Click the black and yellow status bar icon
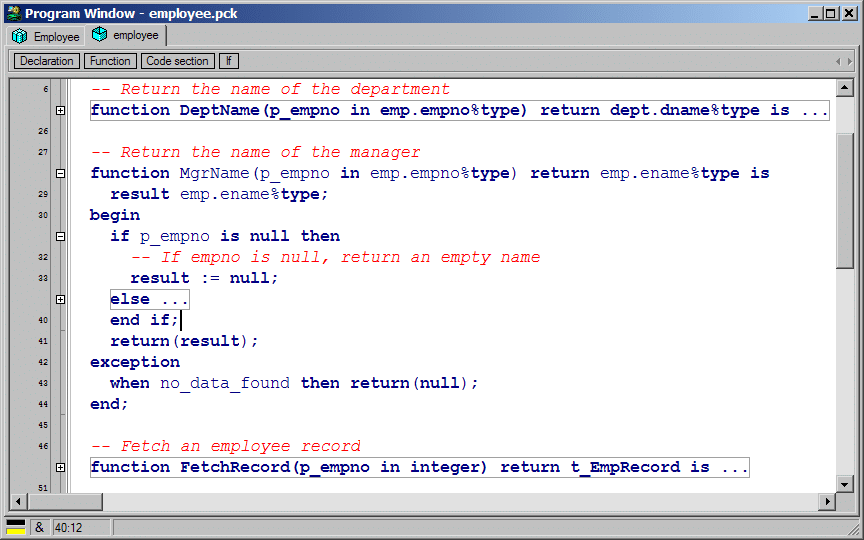 16,527
